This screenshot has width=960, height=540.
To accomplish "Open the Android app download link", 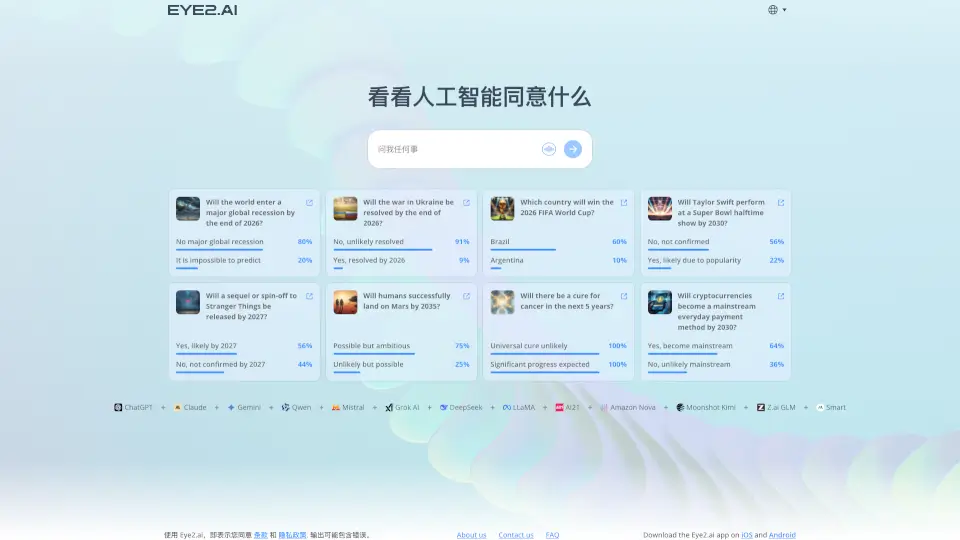I will [x=782, y=535].
